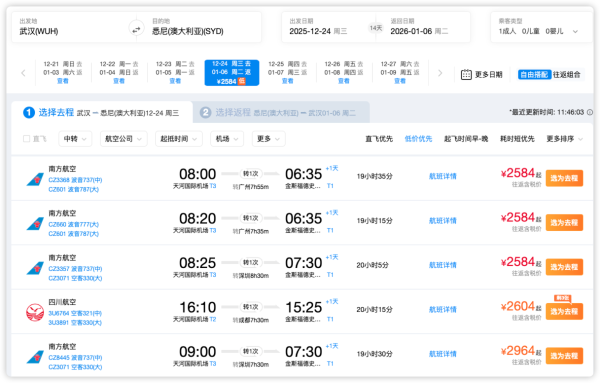
Task: Open the 中转 filter dropdown
Action: pyautogui.click(x=75, y=139)
